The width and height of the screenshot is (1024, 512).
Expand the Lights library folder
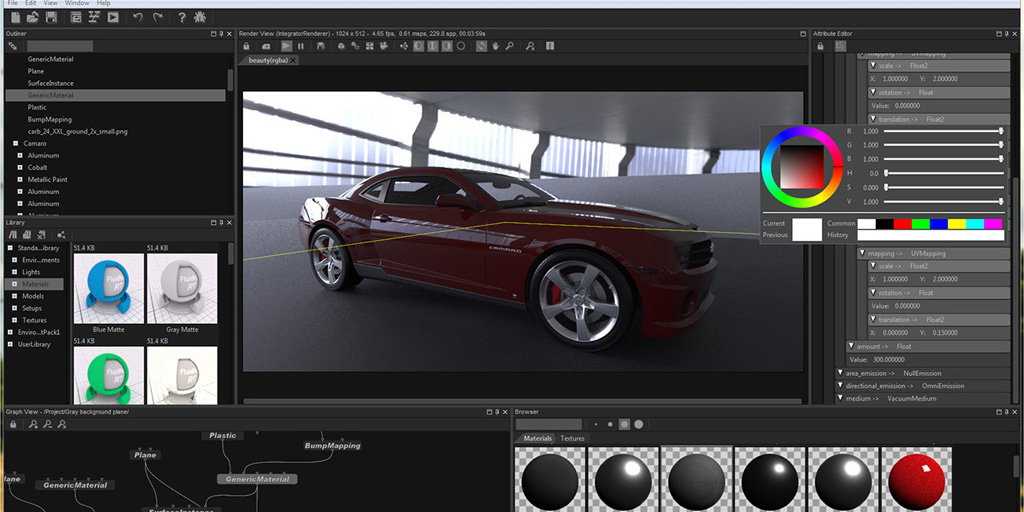pos(15,272)
